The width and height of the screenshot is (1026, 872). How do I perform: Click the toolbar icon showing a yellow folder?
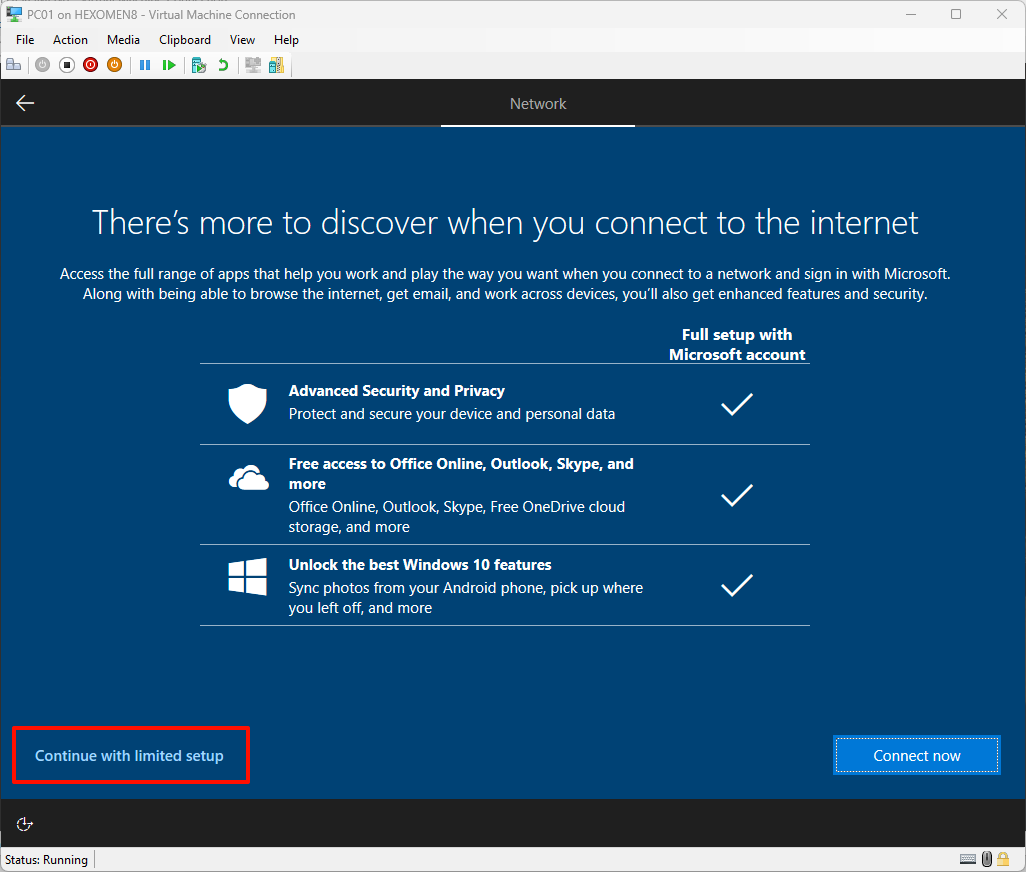(x=277, y=65)
